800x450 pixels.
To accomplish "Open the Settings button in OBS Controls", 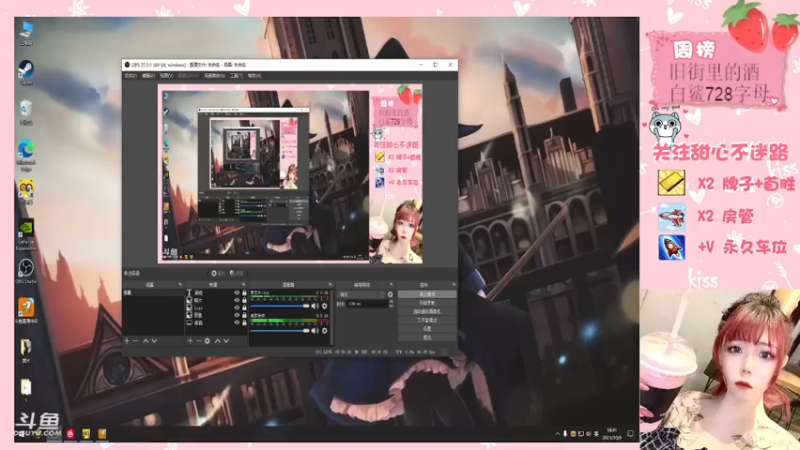I will coord(427,329).
